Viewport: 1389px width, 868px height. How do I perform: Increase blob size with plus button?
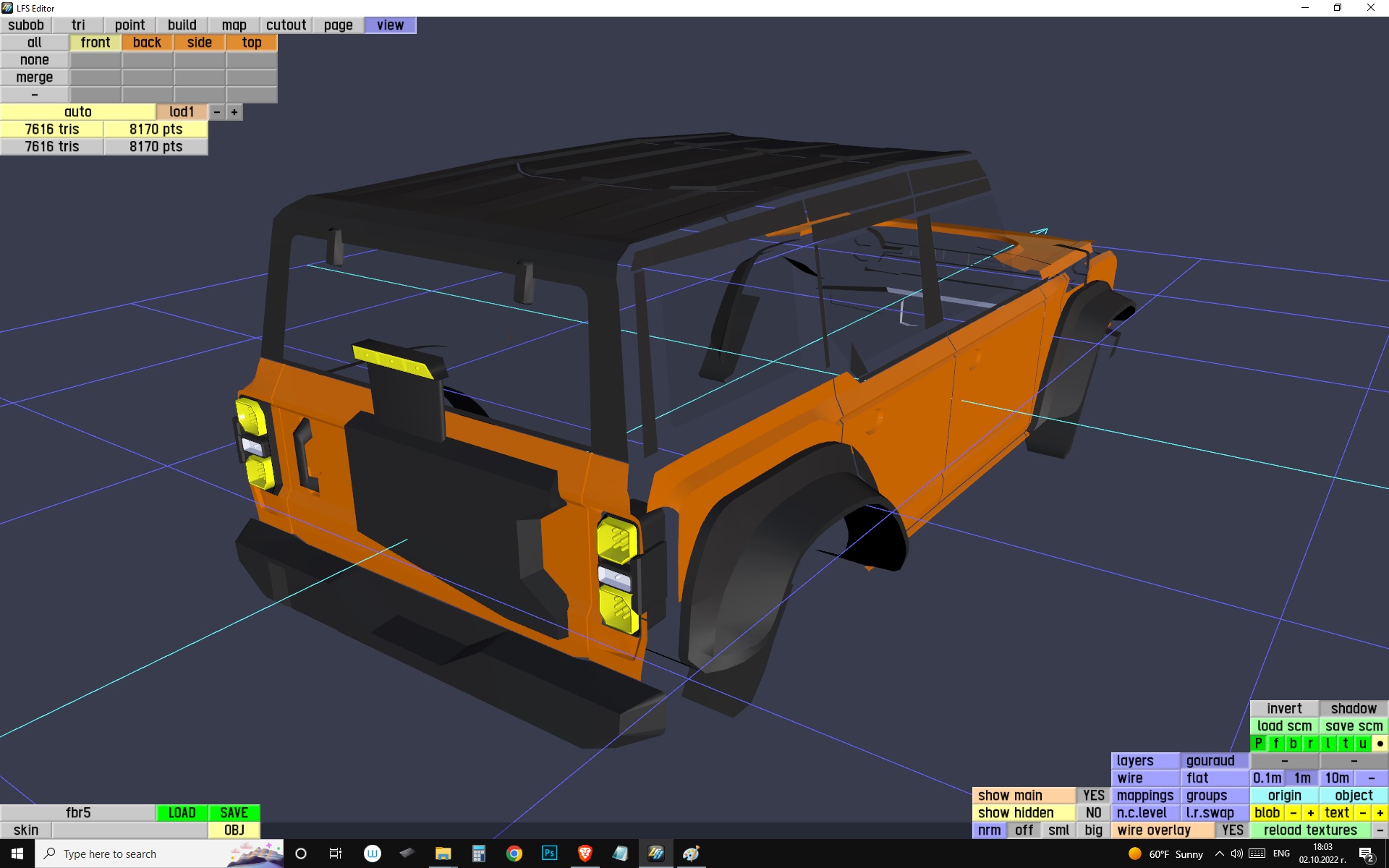[x=1310, y=813]
